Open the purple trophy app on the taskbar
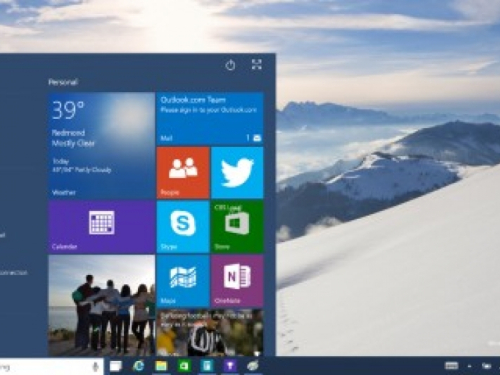Viewport: 500px width, 375px height. click(x=230, y=366)
